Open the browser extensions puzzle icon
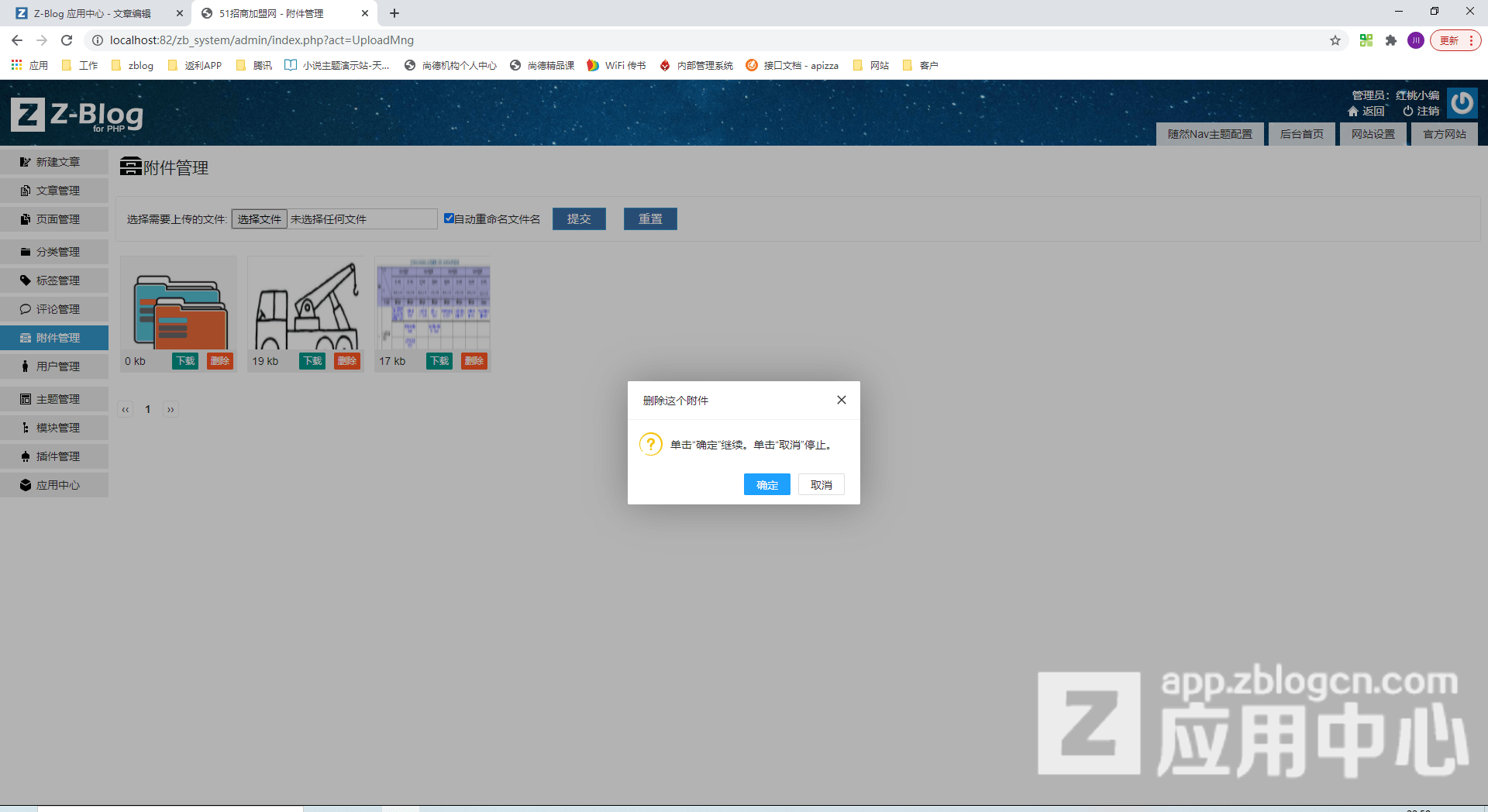The height and width of the screenshot is (812, 1488). (x=1391, y=40)
